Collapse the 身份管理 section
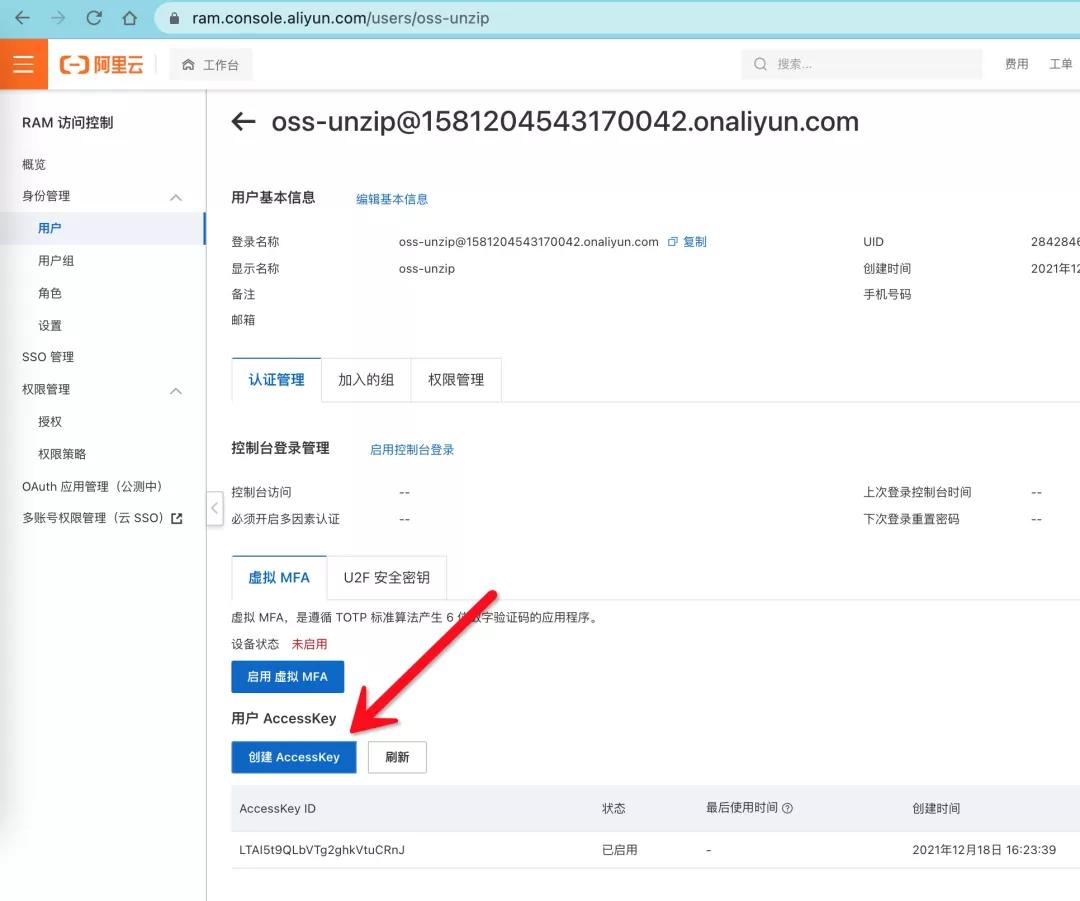 click(176, 196)
